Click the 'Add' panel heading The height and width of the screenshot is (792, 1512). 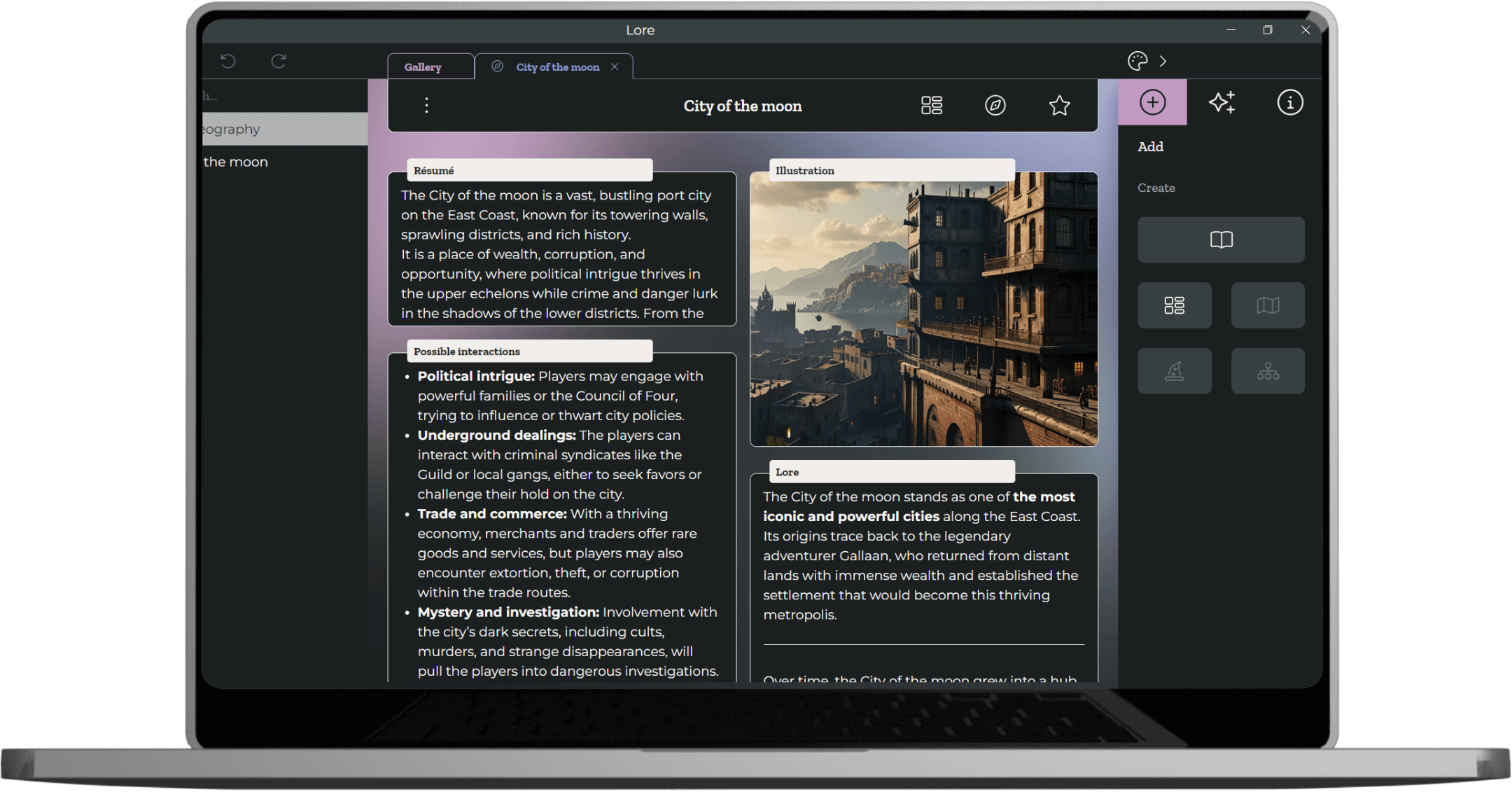[1150, 146]
